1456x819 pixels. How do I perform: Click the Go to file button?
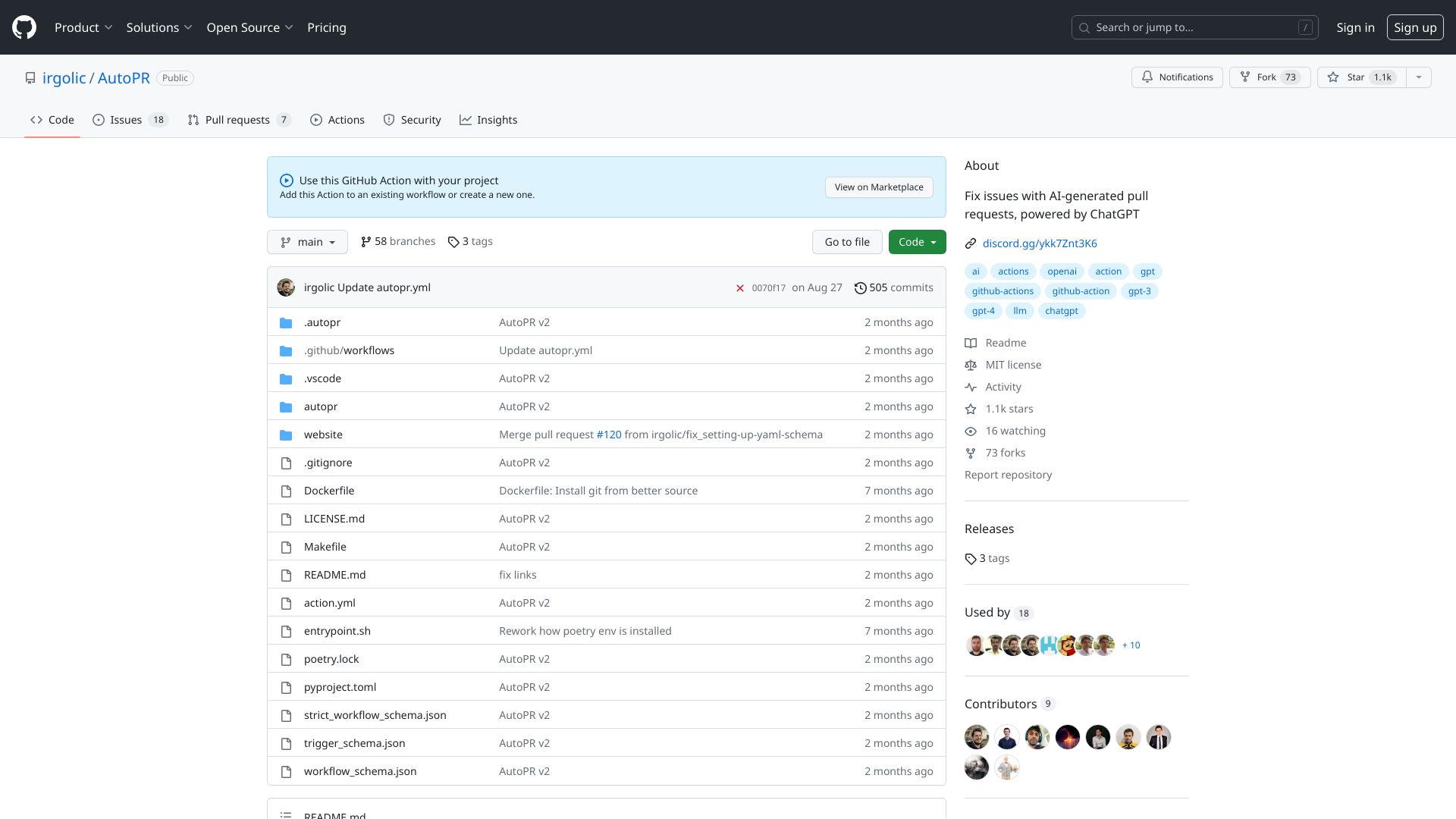[846, 241]
